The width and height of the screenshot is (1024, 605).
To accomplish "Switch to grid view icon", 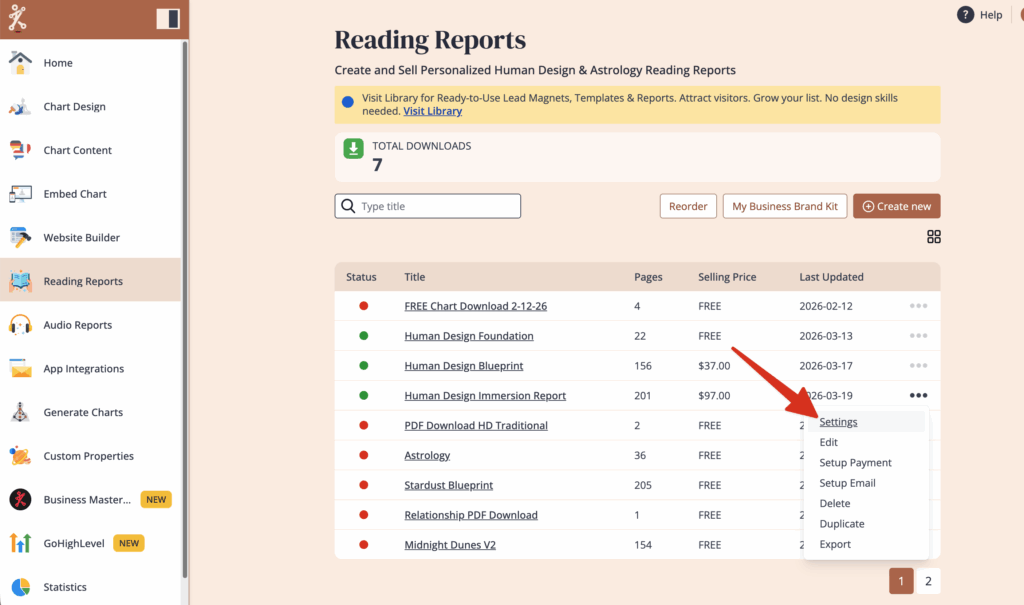I will (x=934, y=237).
